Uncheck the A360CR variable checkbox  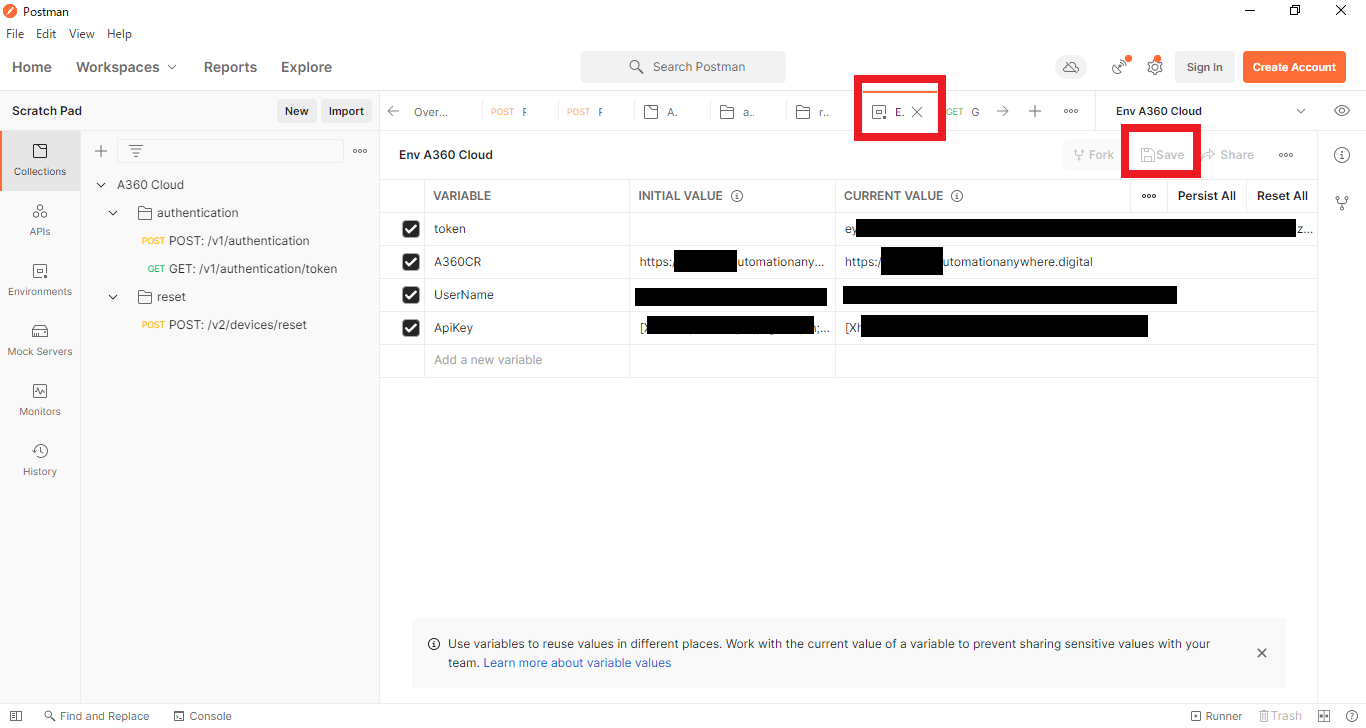(410, 262)
